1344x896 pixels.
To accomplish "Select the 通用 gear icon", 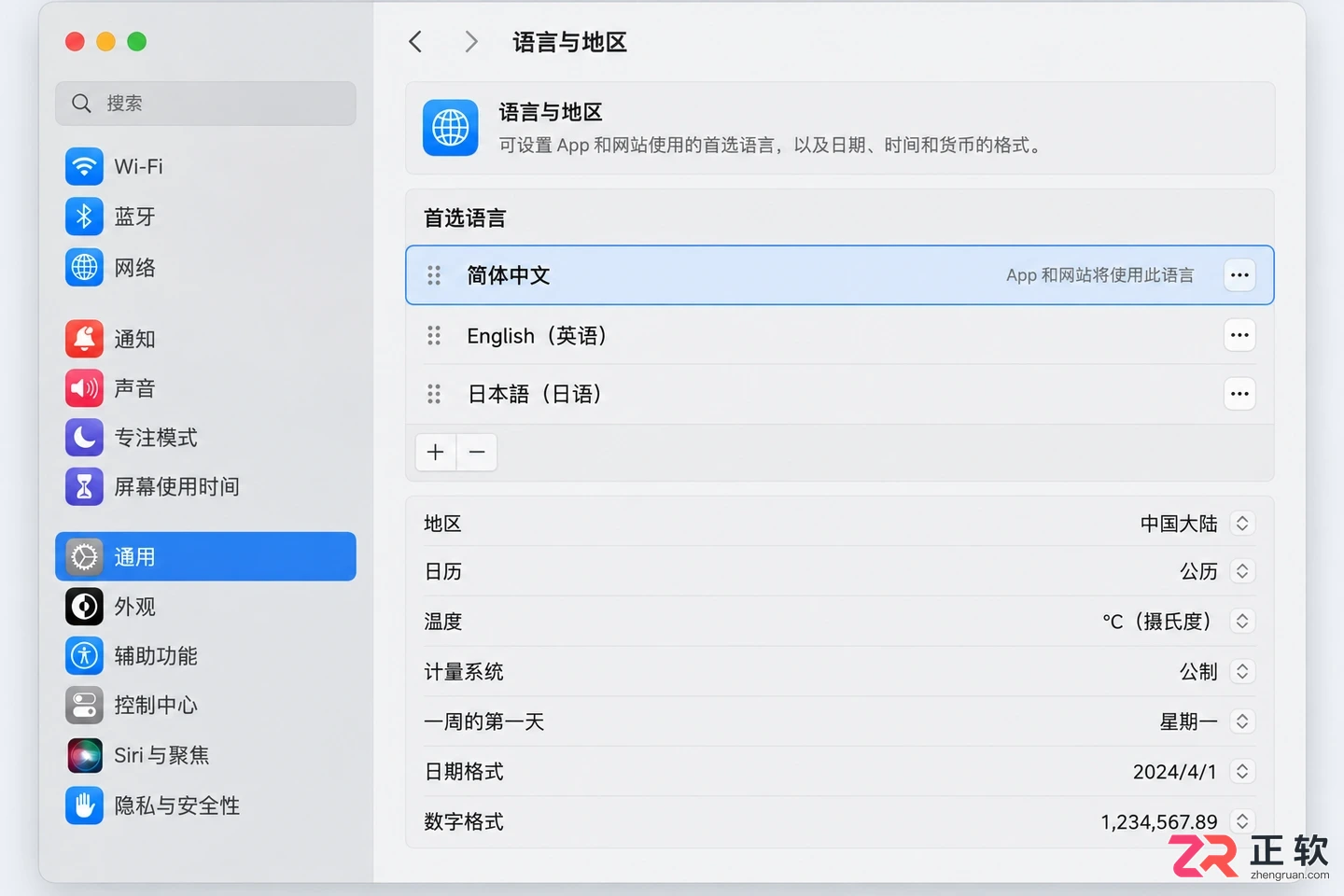I will coord(84,557).
